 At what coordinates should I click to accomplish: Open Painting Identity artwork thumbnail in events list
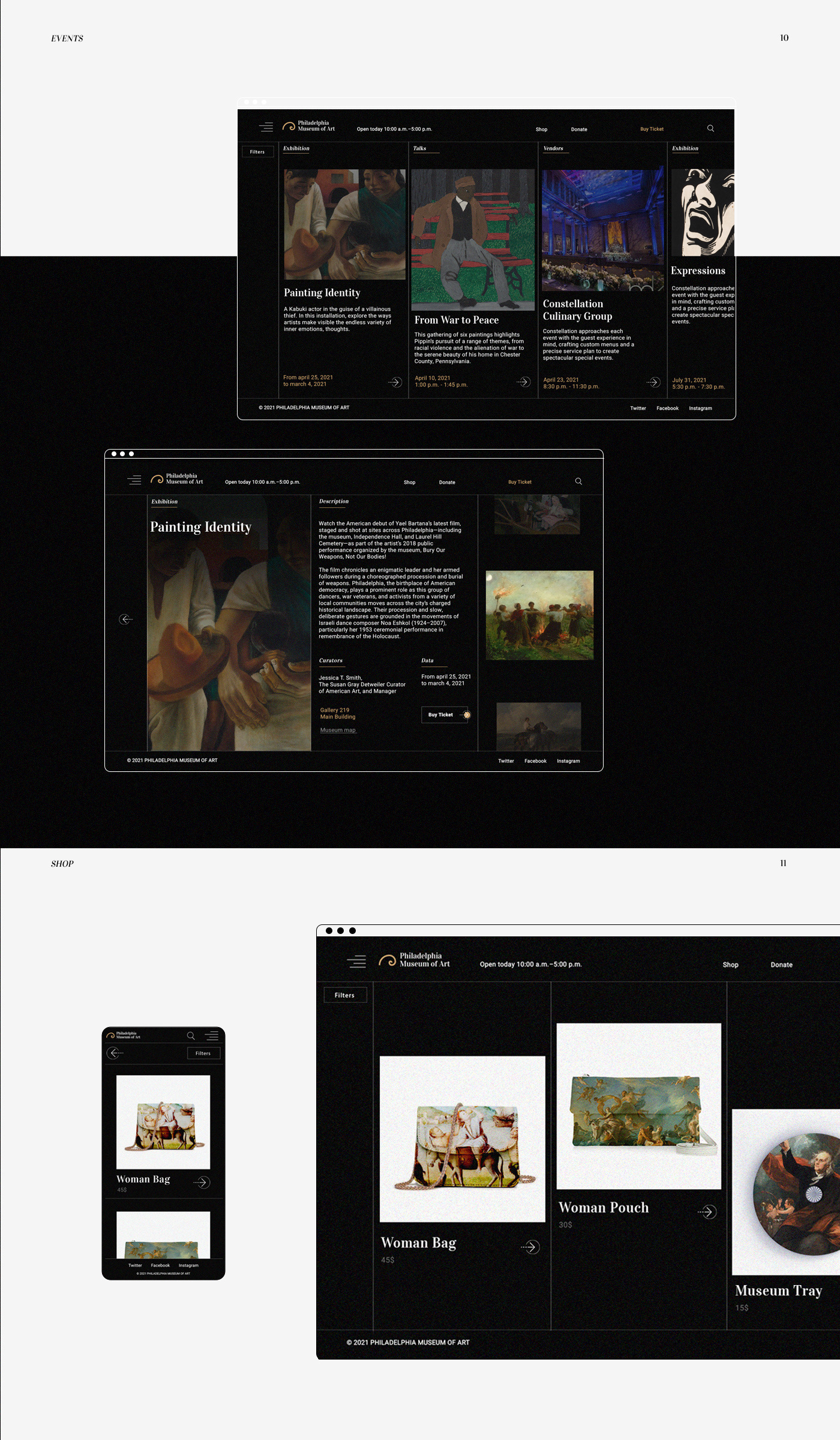coord(345,224)
